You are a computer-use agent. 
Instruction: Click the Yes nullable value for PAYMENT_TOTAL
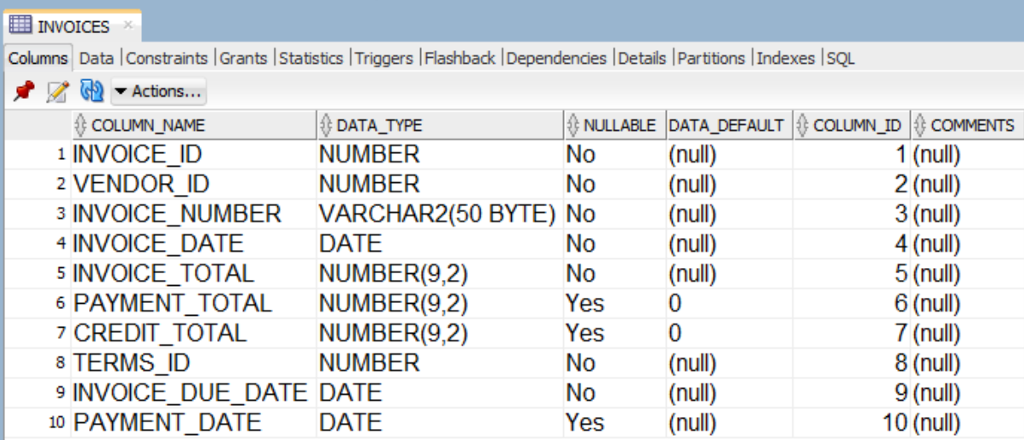[x=615, y=304]
